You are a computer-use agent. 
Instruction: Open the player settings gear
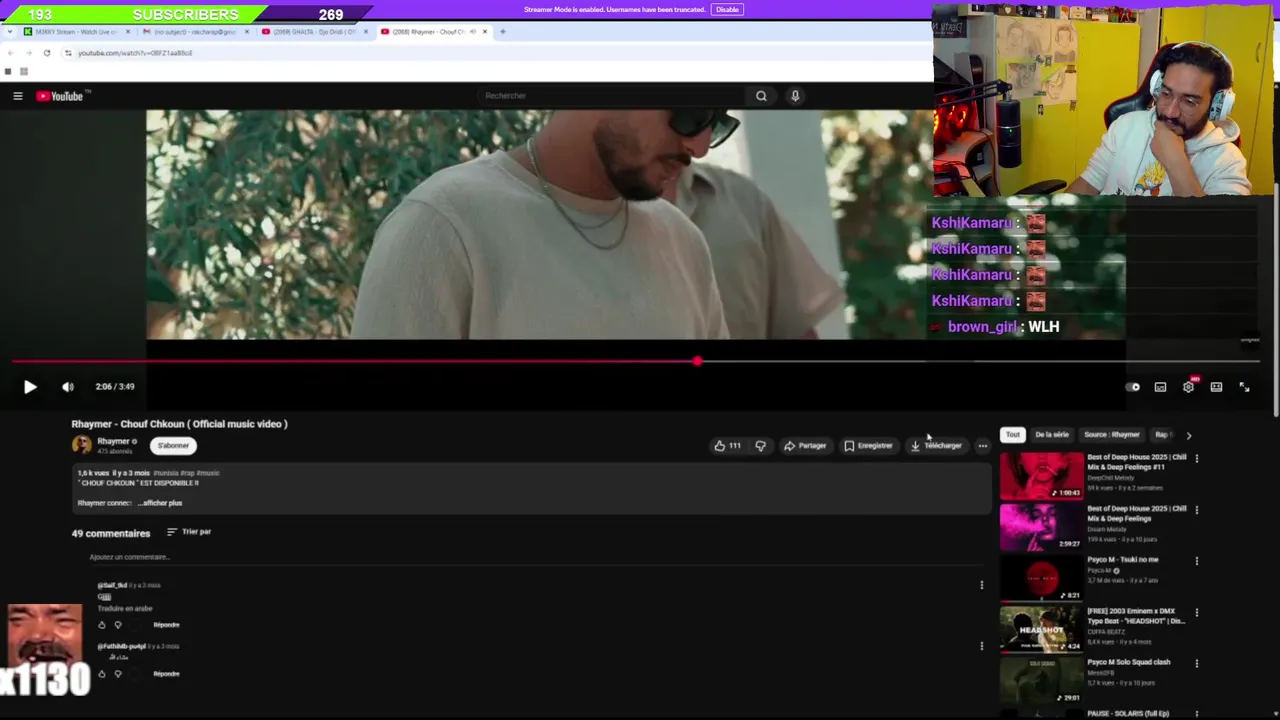click(x=1188, y=387)
